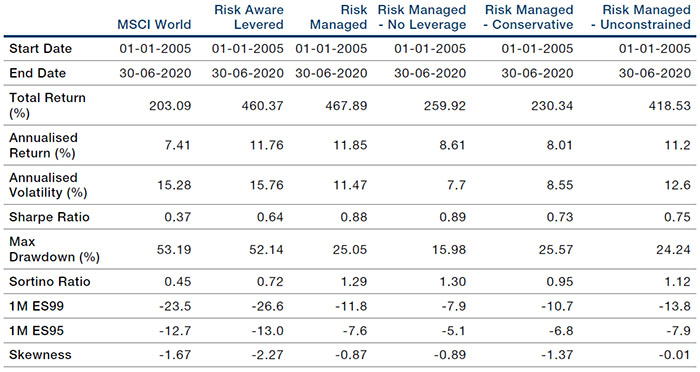Click the Risk Managed - No Leverage header

coord(421,17)
